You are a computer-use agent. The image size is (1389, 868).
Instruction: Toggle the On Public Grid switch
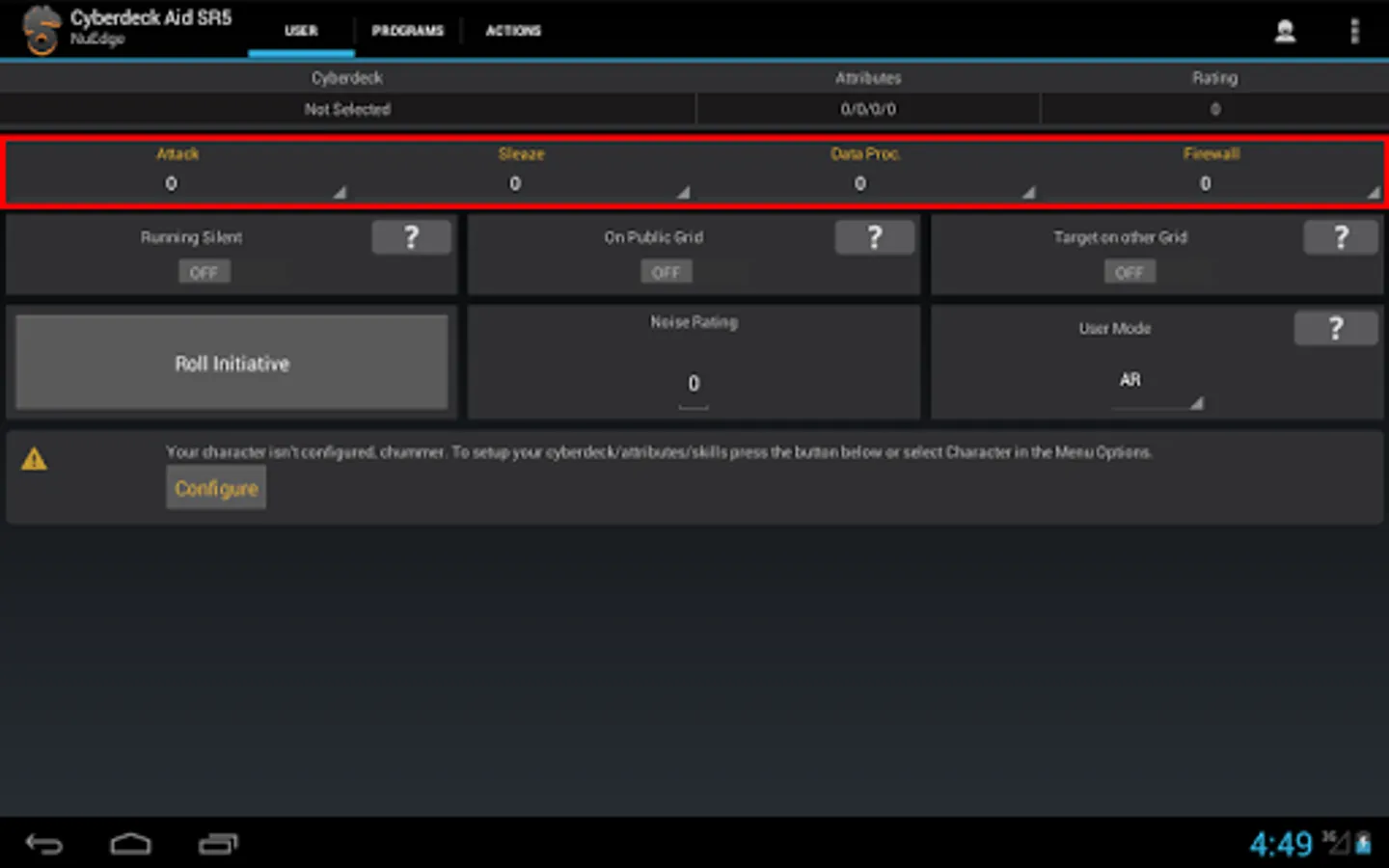(667, 273)
